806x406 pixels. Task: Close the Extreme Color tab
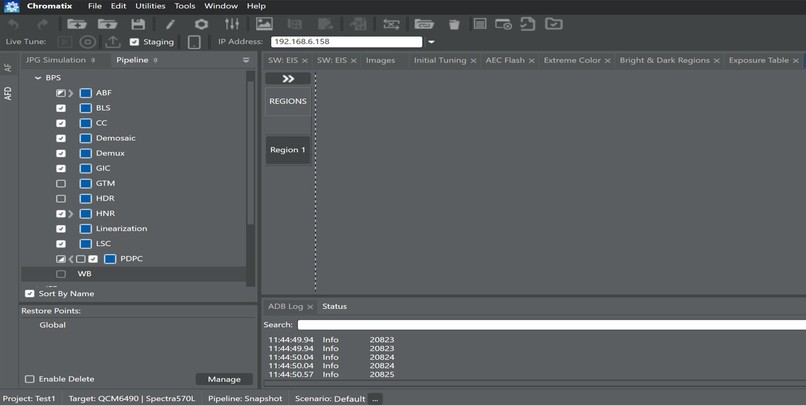pyautogui.click(x=608, y=61)
